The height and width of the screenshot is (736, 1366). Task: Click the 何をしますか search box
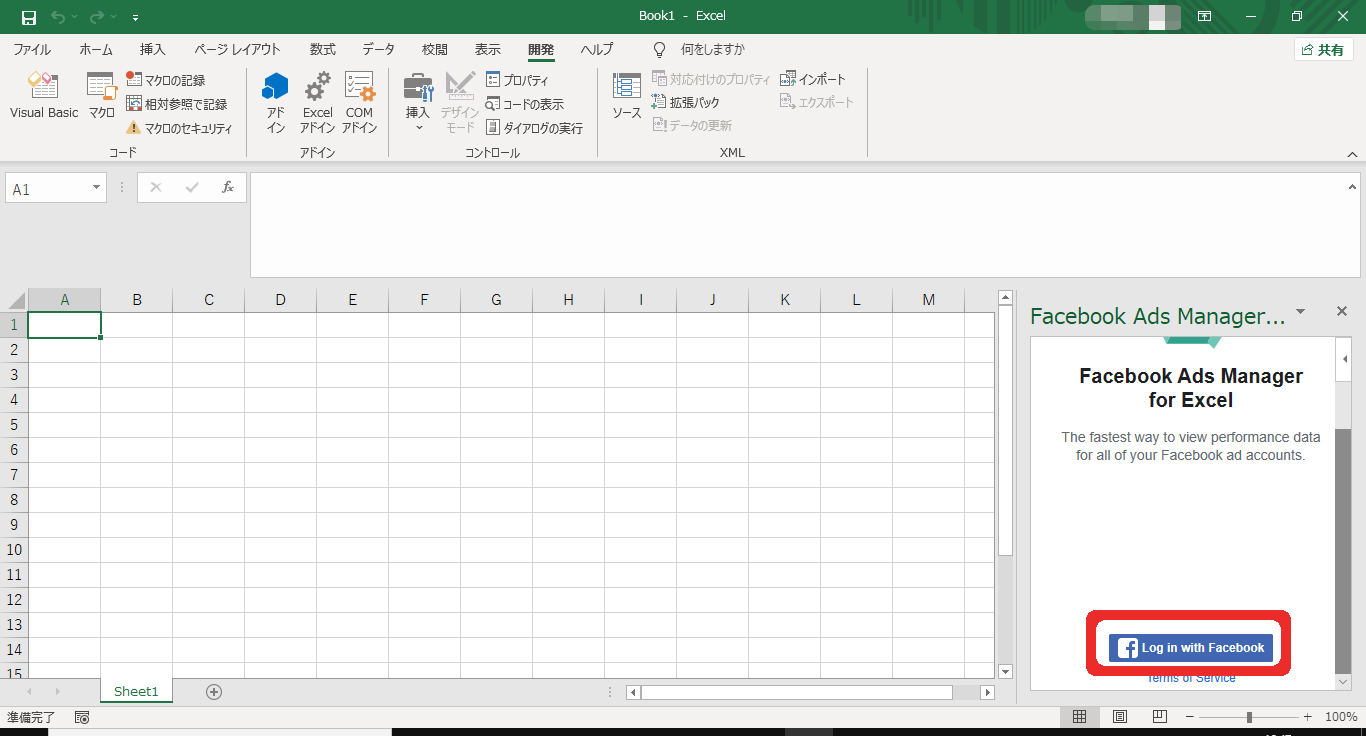712,49
